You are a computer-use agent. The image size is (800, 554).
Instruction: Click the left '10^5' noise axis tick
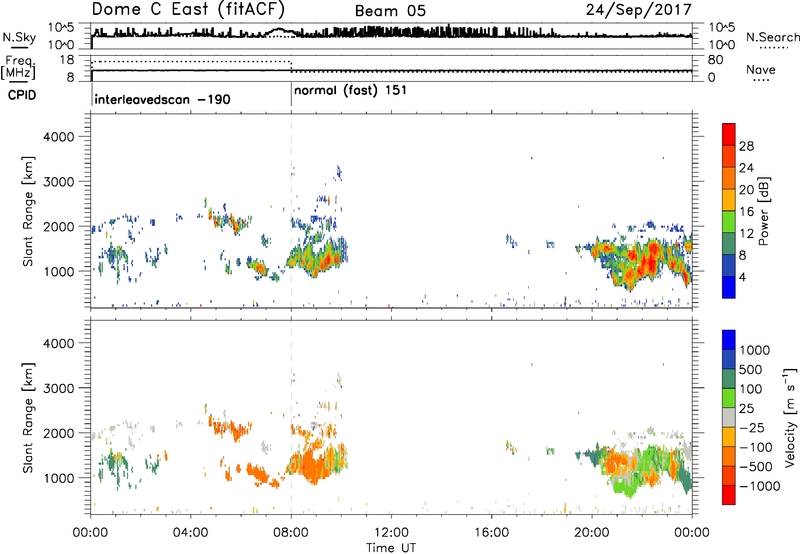(61, 28)
